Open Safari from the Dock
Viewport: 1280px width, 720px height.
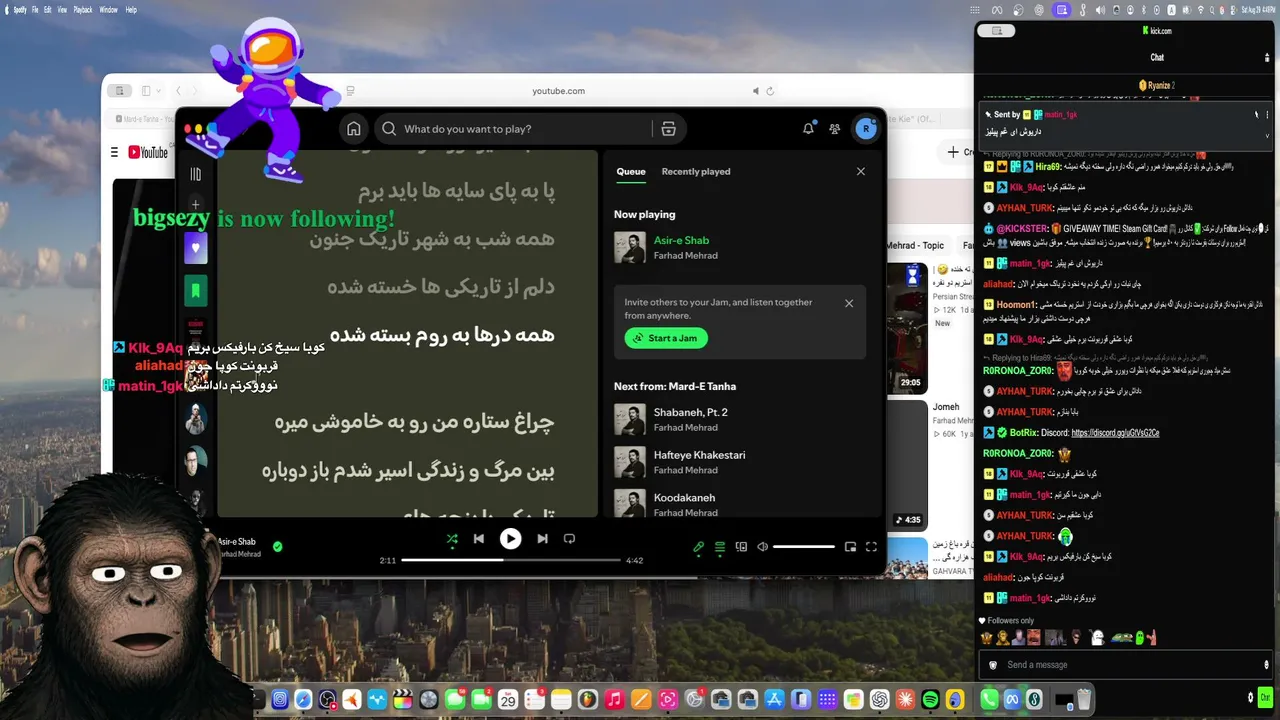click(x=302, y=700)
